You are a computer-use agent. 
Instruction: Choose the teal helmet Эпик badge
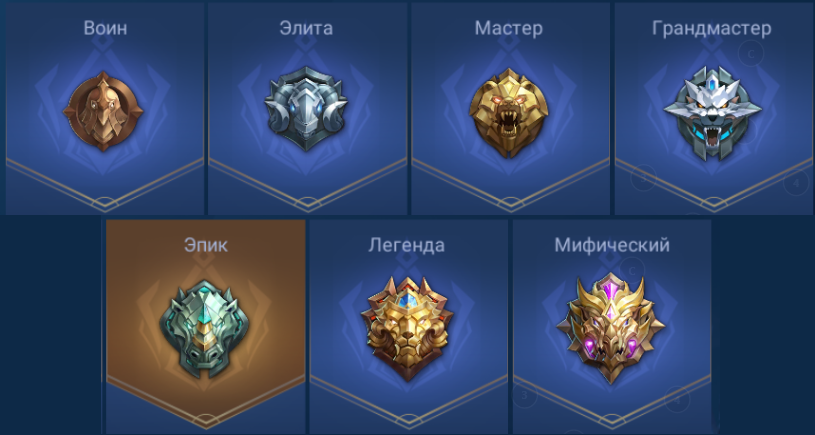204,329
